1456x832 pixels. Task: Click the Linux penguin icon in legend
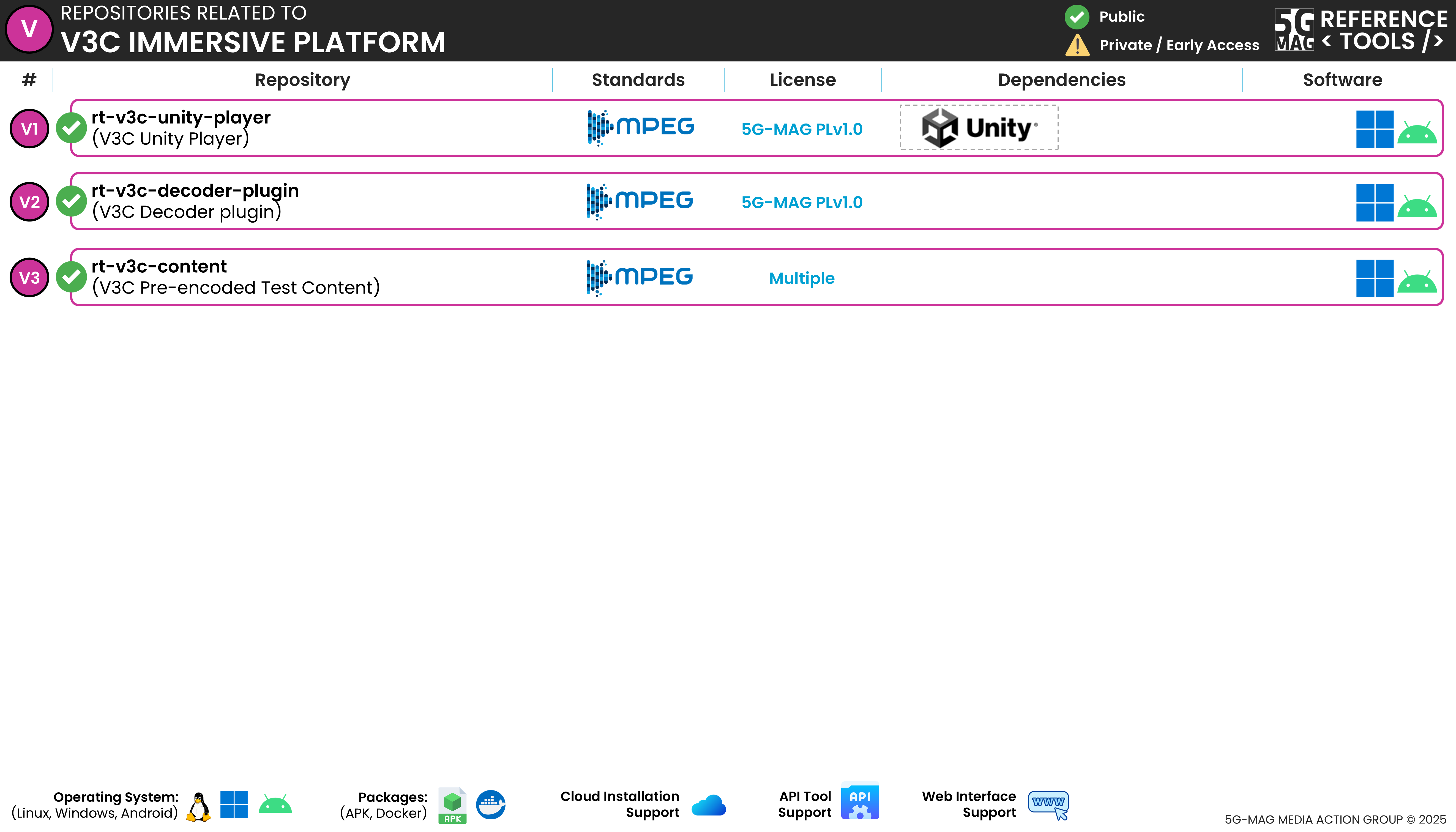[198, 806]
